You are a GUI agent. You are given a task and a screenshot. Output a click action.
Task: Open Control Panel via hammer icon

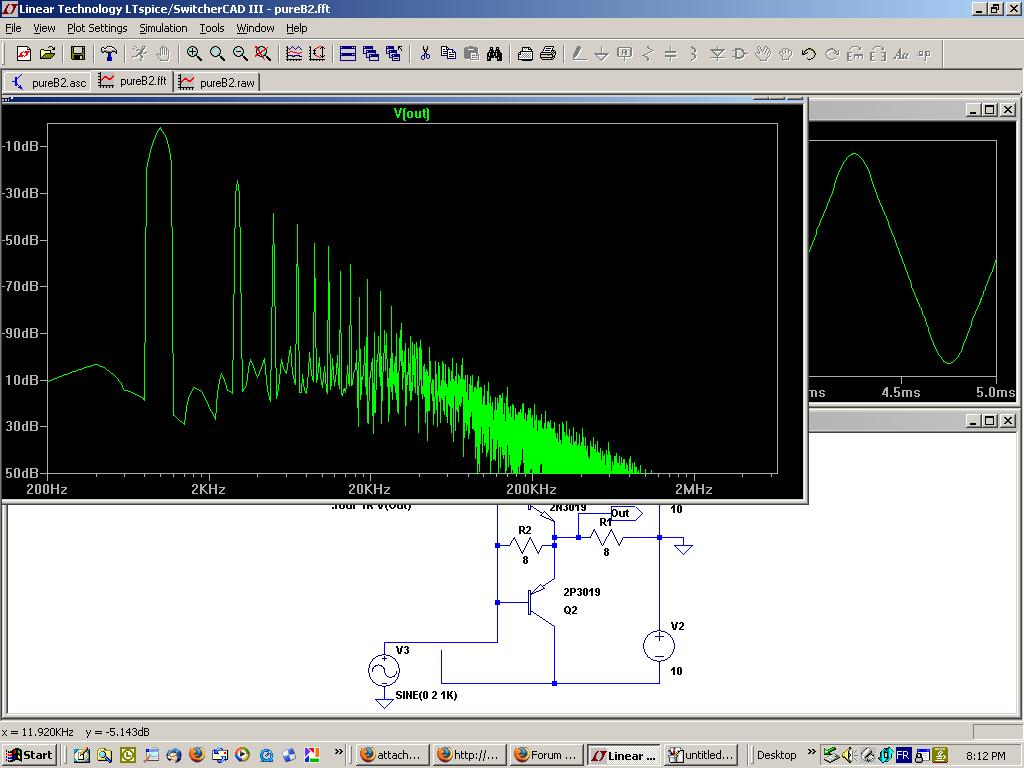(x=109, y=54)
